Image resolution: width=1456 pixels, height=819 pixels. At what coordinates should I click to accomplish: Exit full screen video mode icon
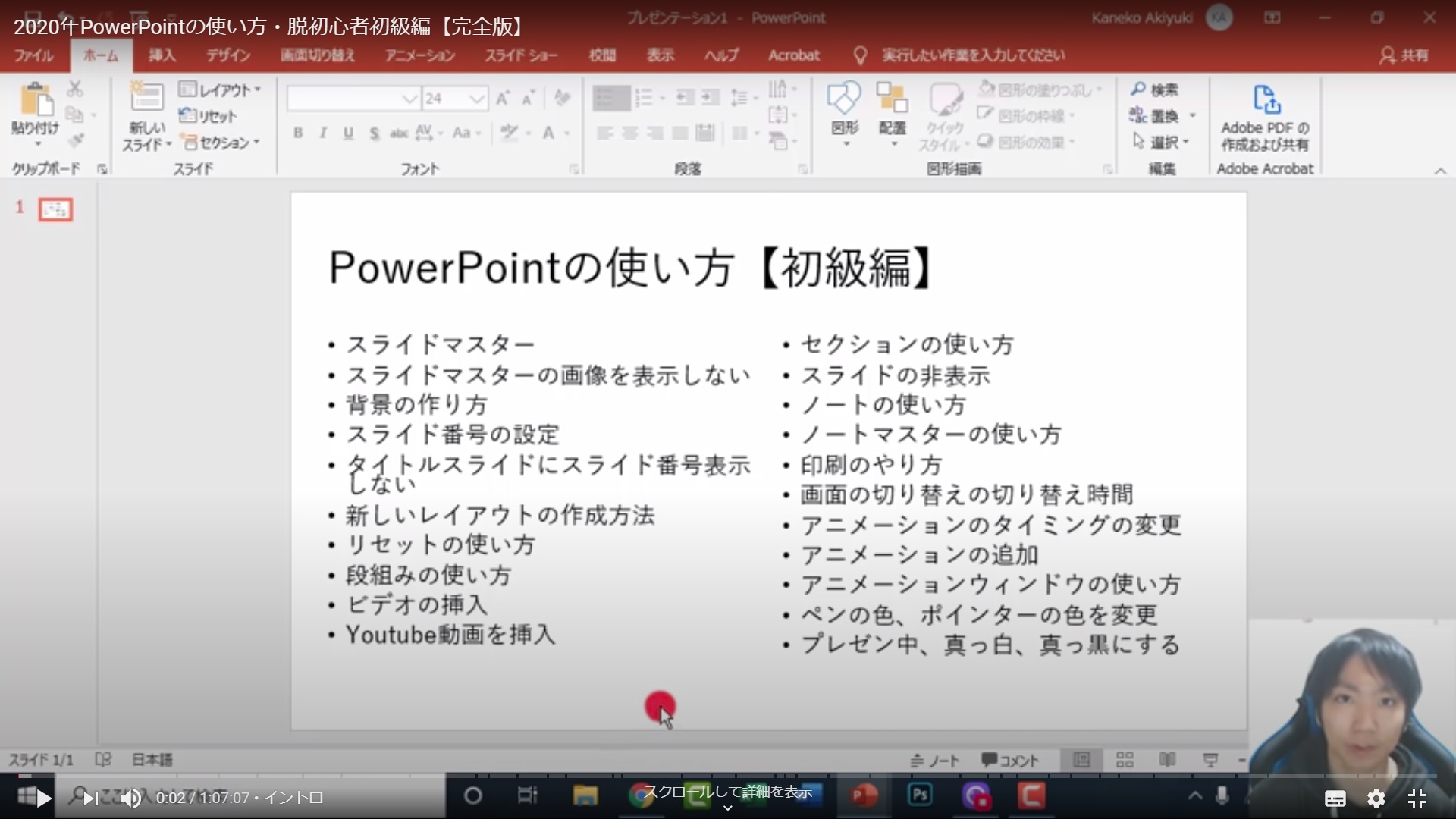pos(1417,799)
